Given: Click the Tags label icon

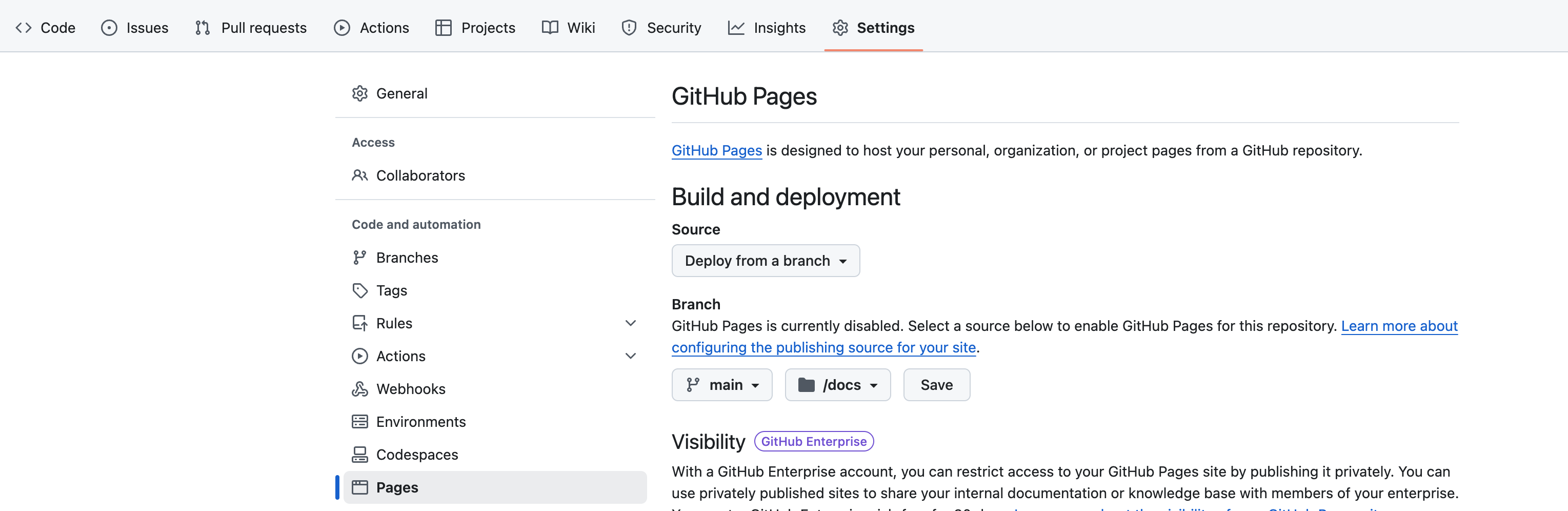Looking at the screenshot, I should pos(360,290).
